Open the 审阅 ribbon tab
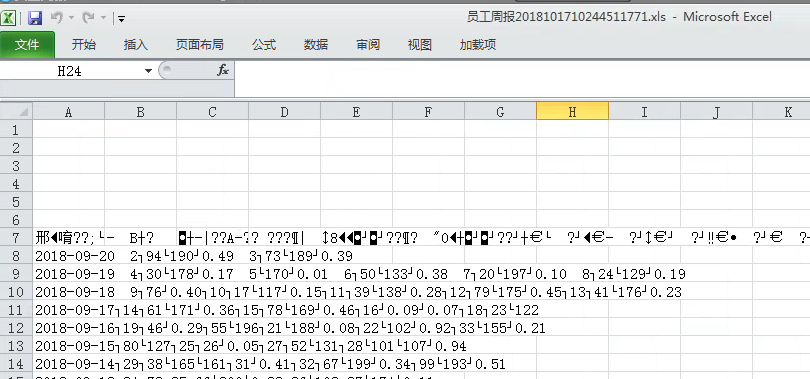The width and height of the screenshot is (810, 379). [x=368, y=45]
